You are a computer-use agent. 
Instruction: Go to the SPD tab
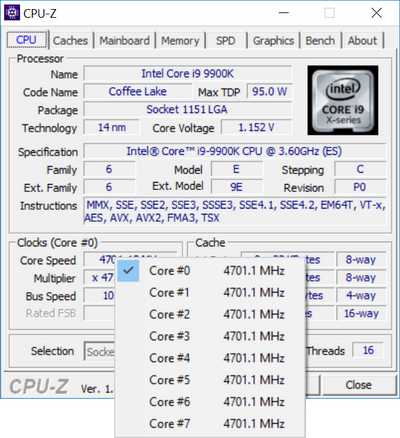coord(226,41)
